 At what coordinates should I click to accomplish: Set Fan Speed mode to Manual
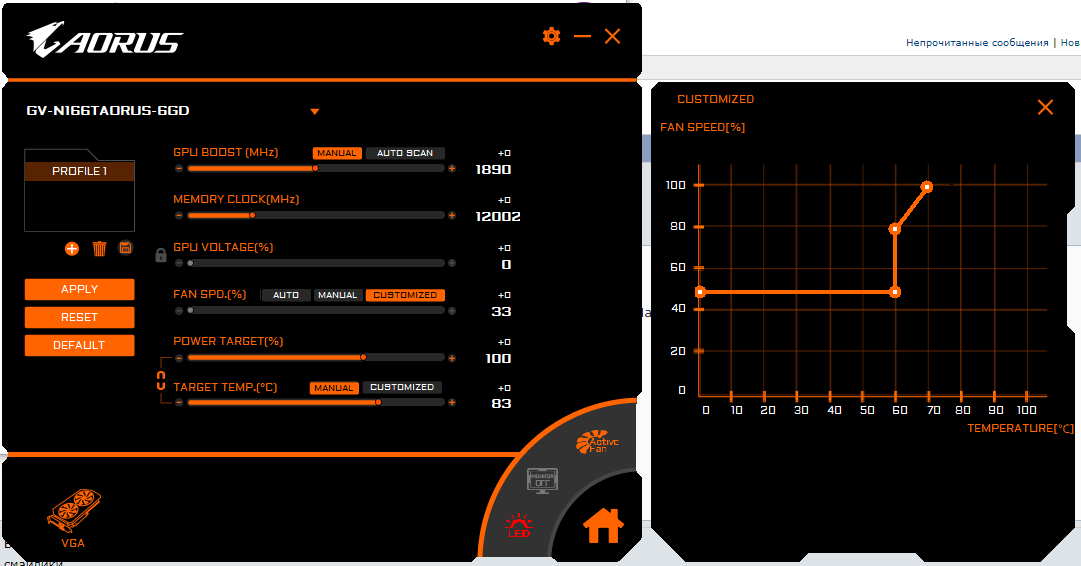coord(338,295)
